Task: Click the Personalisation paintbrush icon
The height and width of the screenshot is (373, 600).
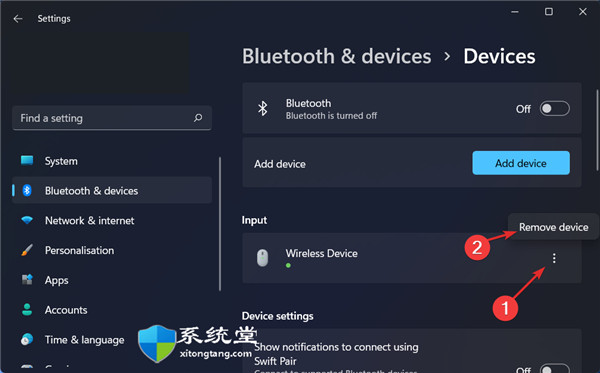Action: click(x=27, y=250)
